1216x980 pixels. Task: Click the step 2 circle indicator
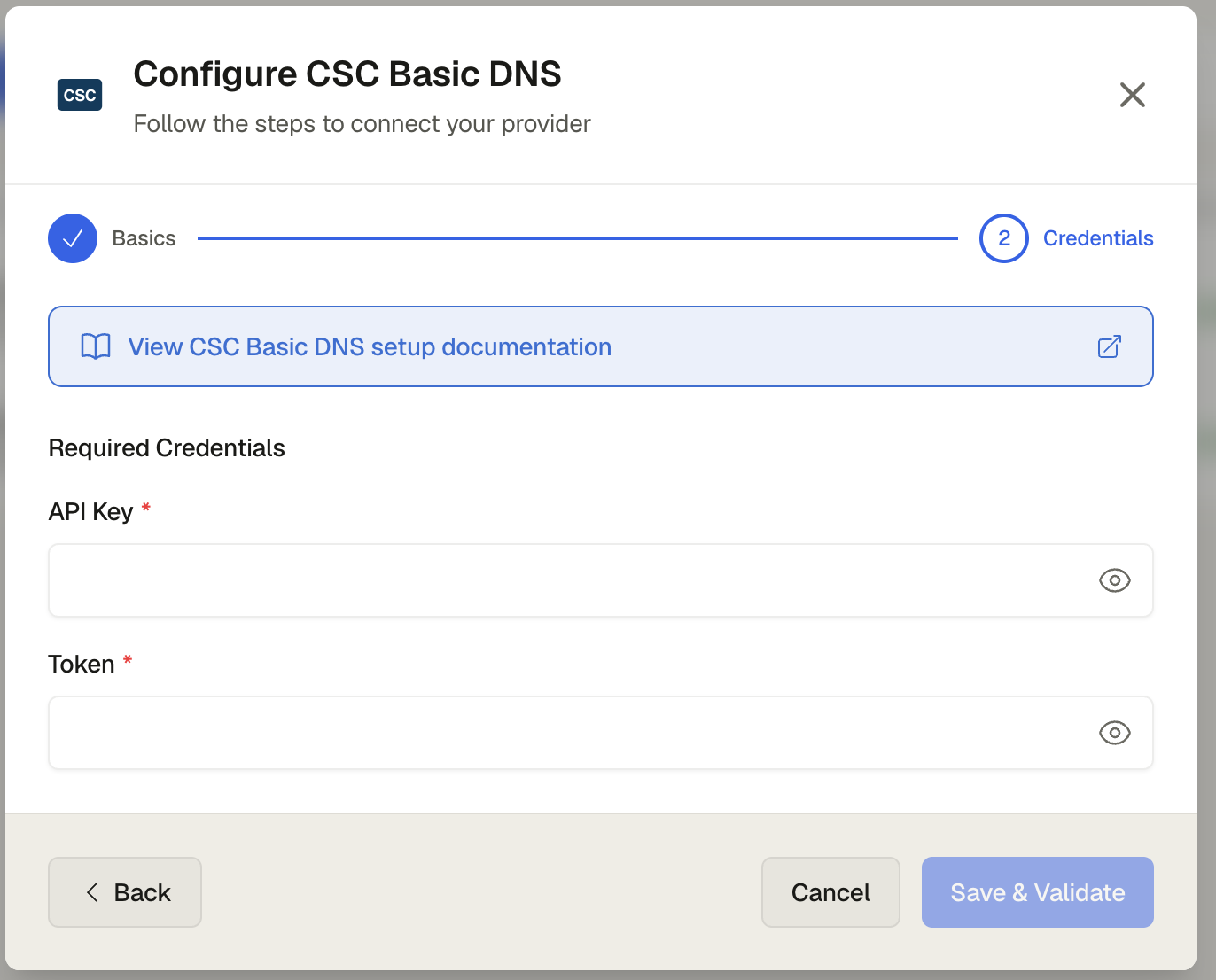pos(1004,238)
